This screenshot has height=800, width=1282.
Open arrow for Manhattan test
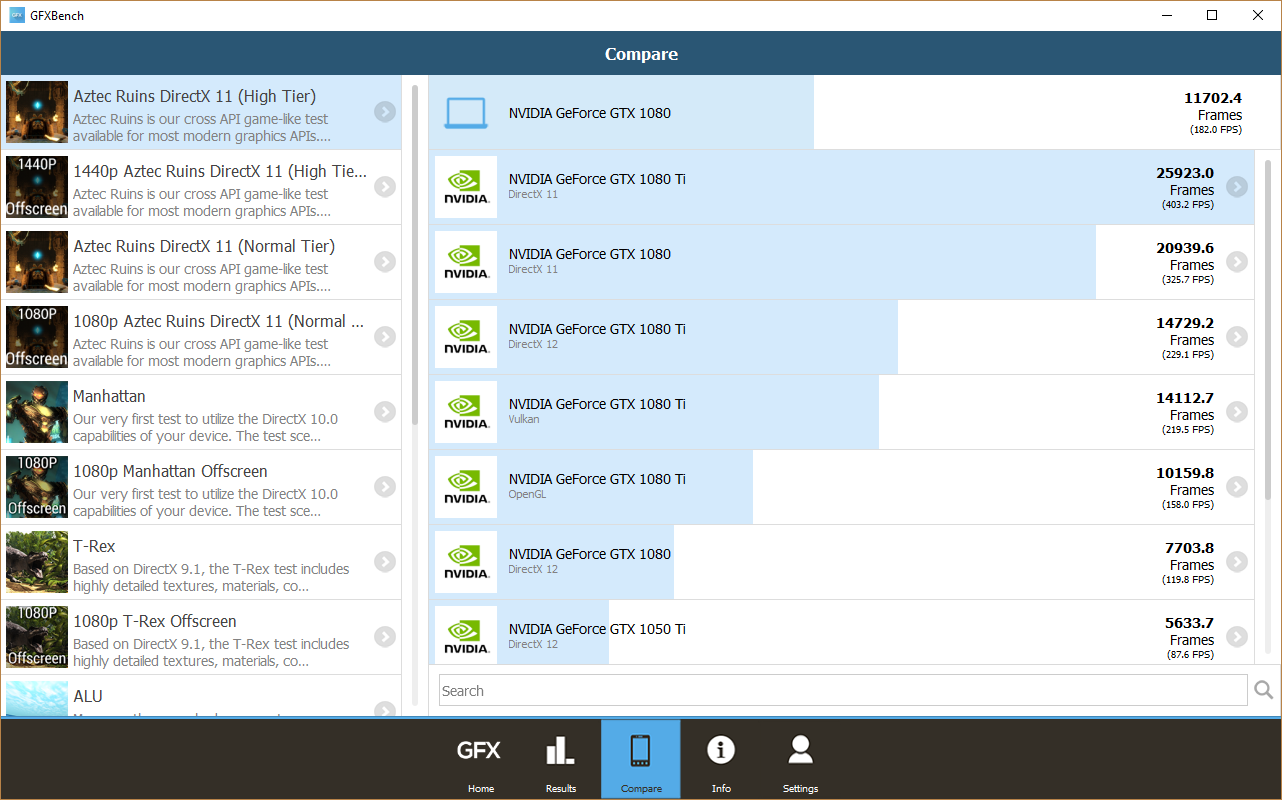385,411
